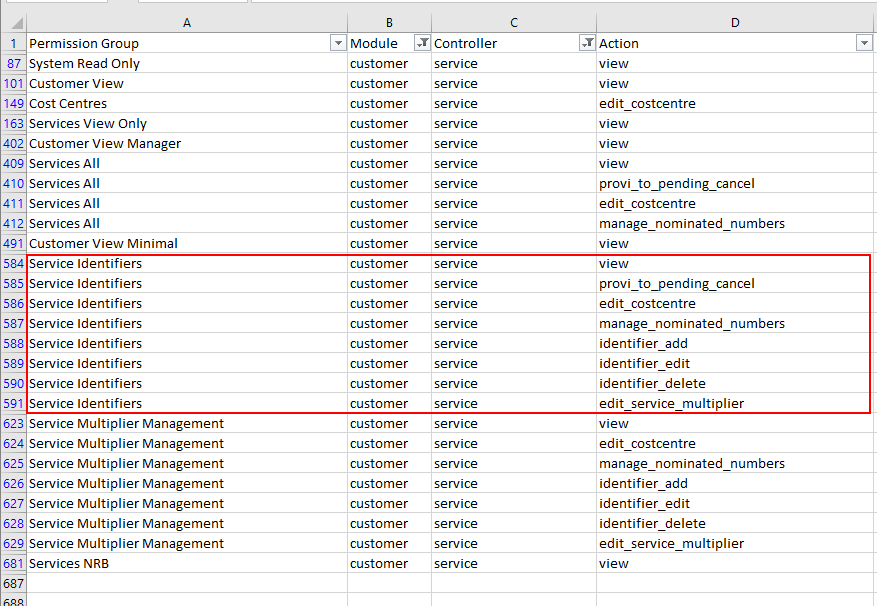
Task: Click the 'identifier_delete' cell in row 590
Action: (652, 383)
